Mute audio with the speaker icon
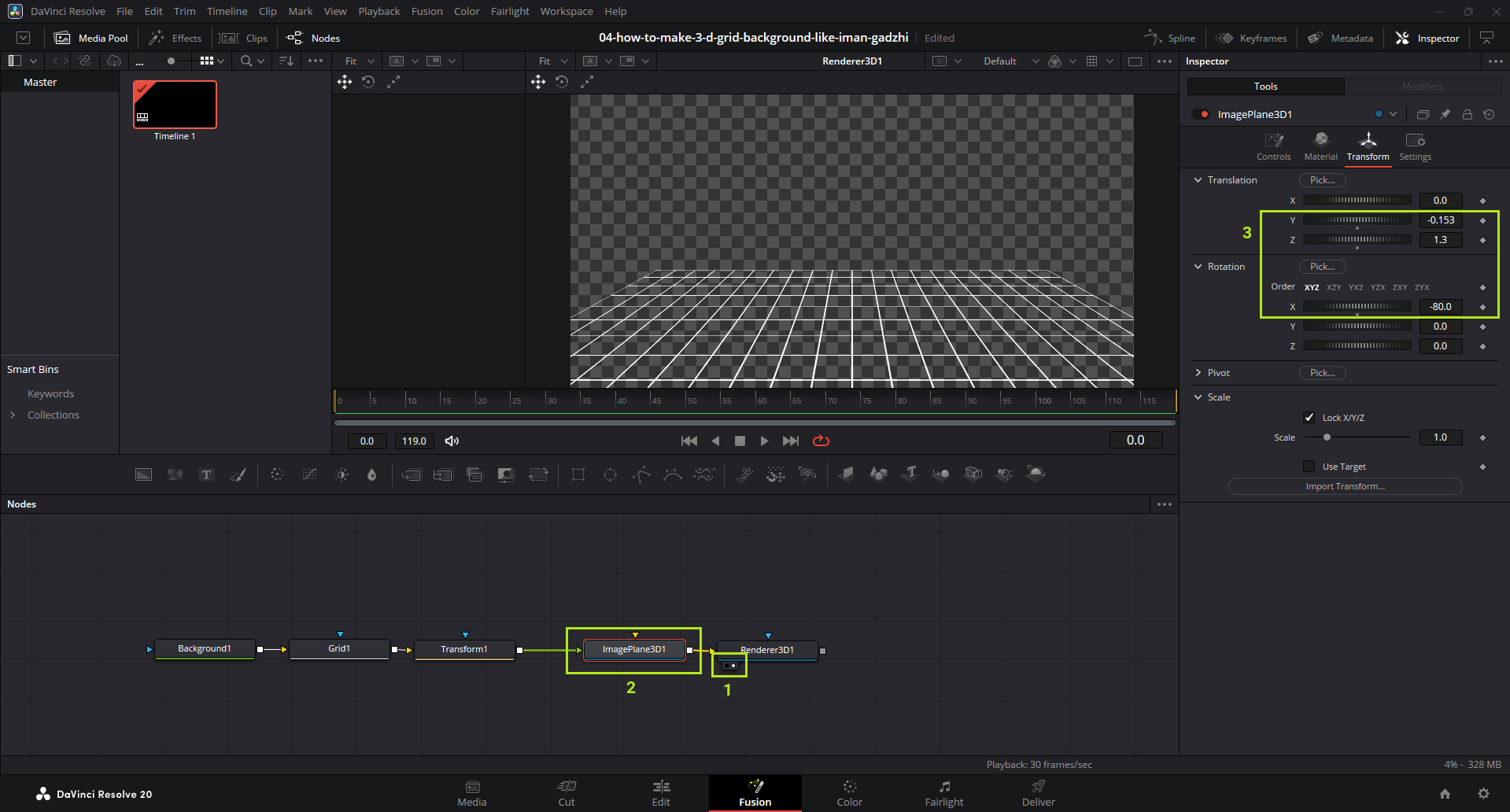Screen dimensions: 1510x812 pyautogui.click(x=452, y=441)
